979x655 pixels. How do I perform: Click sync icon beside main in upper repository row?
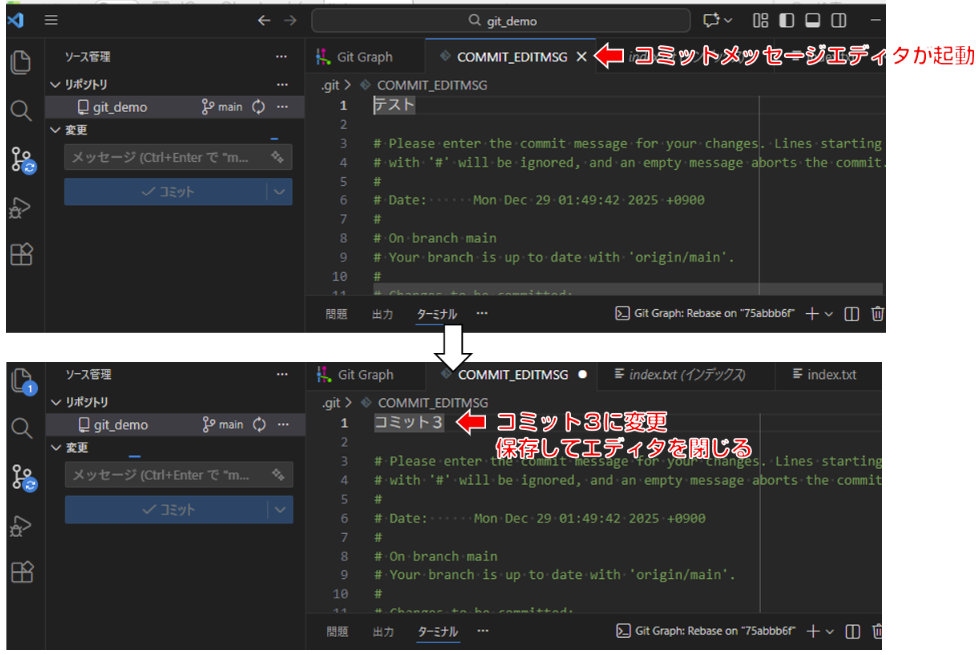[258, 107]
